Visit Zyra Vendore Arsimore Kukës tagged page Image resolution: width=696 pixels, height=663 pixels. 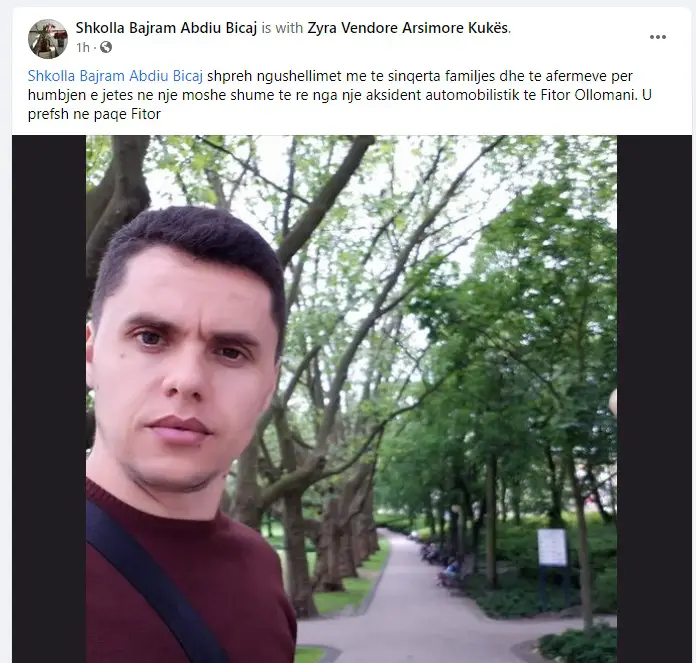coord(408,28)
